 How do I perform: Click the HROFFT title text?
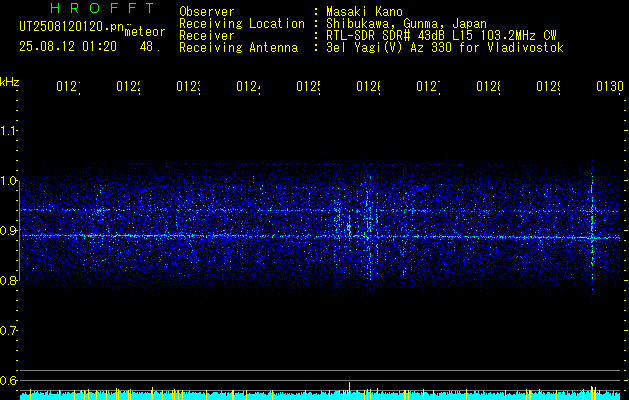(x=103, y=8)
